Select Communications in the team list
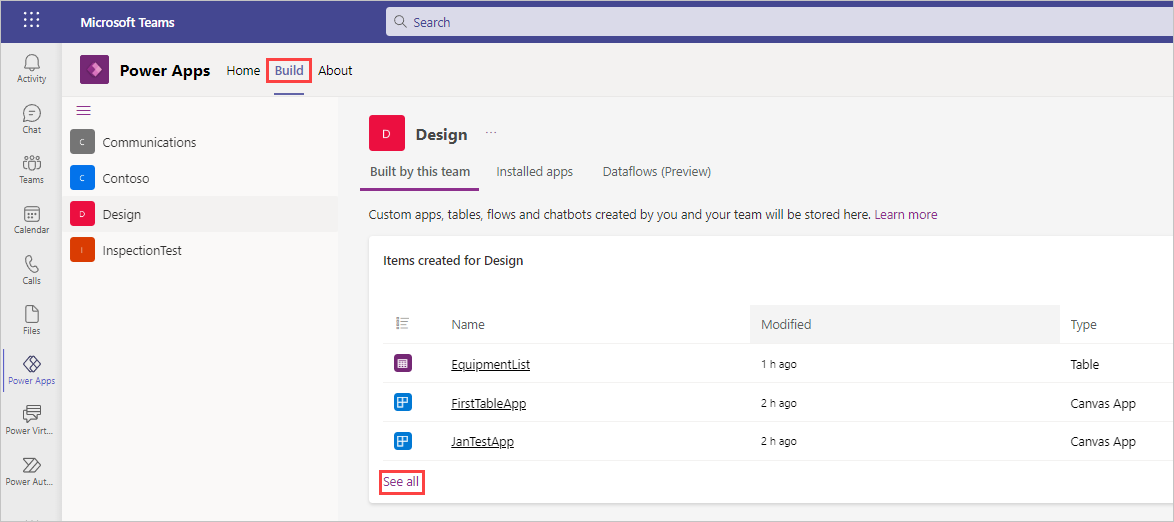 coord(200,142)
